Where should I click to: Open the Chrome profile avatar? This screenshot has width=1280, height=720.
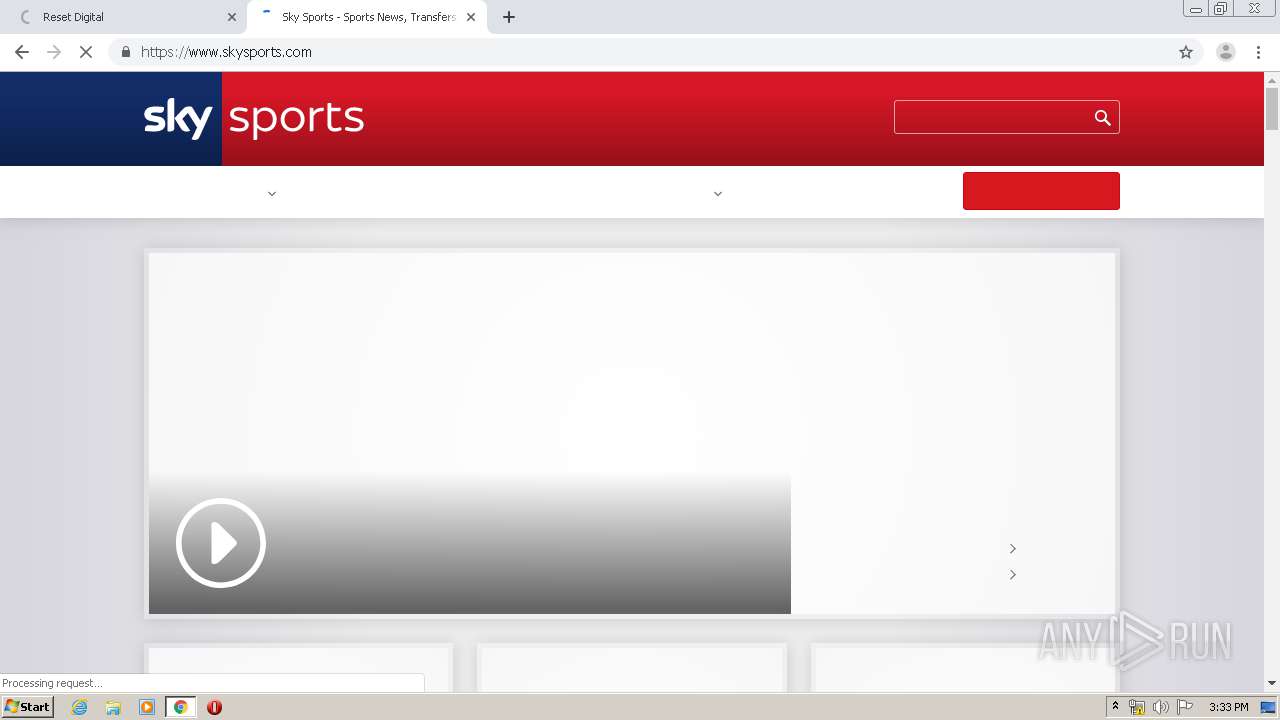tap(1225, 52)
